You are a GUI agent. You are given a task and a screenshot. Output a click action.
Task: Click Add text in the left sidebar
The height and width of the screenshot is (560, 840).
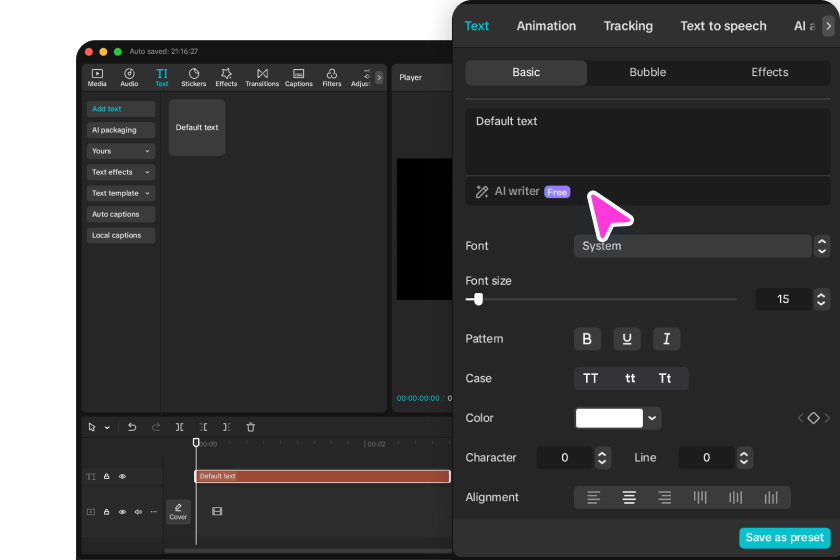[121, 109]
